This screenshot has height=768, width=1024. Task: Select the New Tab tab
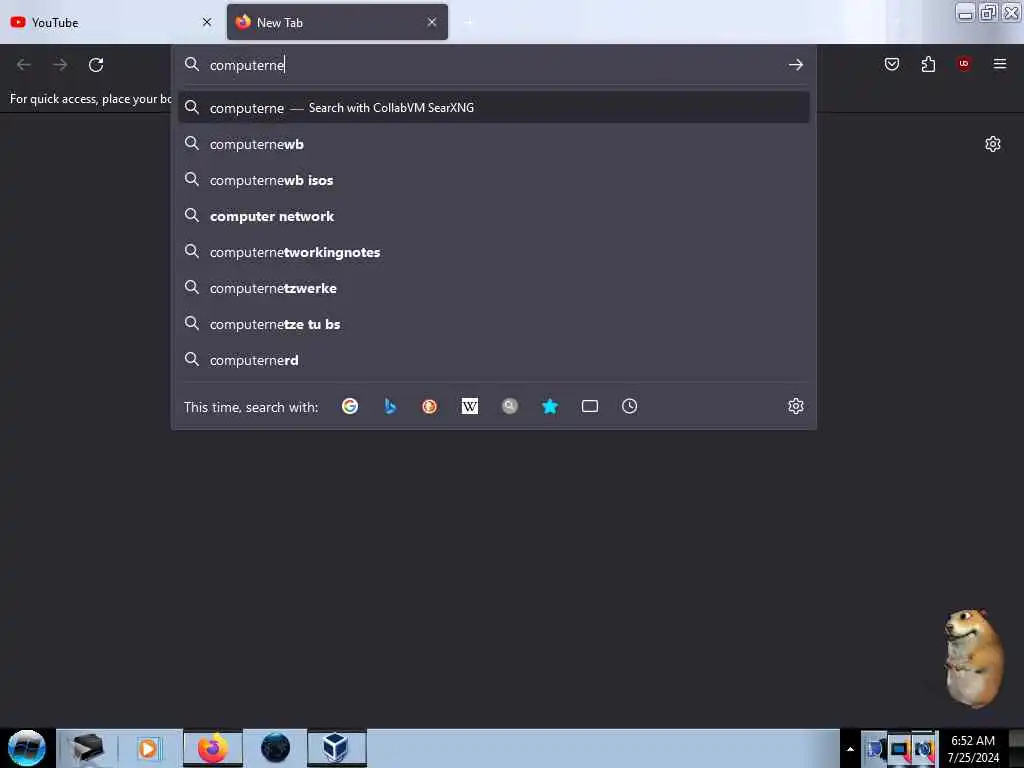337,22
